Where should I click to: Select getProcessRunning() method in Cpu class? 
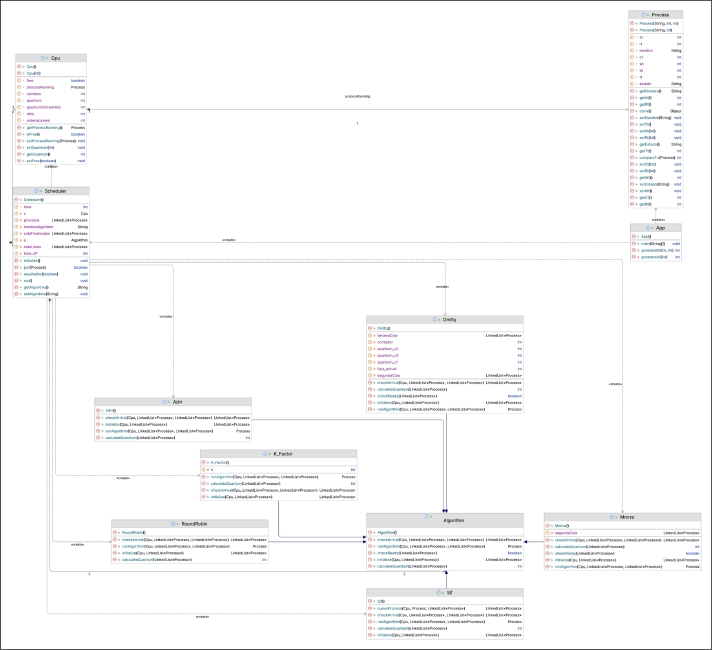pos(42,128)
